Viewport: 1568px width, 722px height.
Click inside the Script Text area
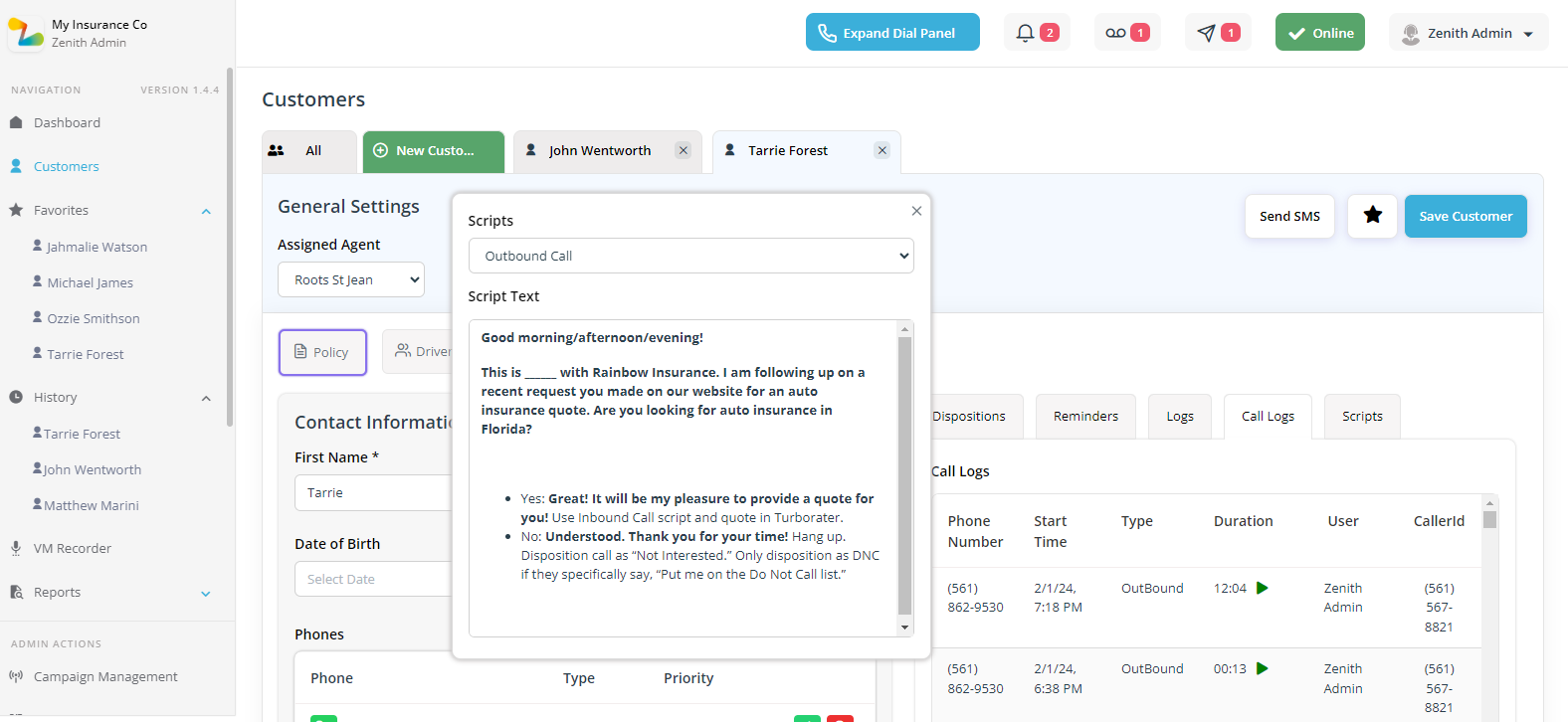click(x=684, y=478)
